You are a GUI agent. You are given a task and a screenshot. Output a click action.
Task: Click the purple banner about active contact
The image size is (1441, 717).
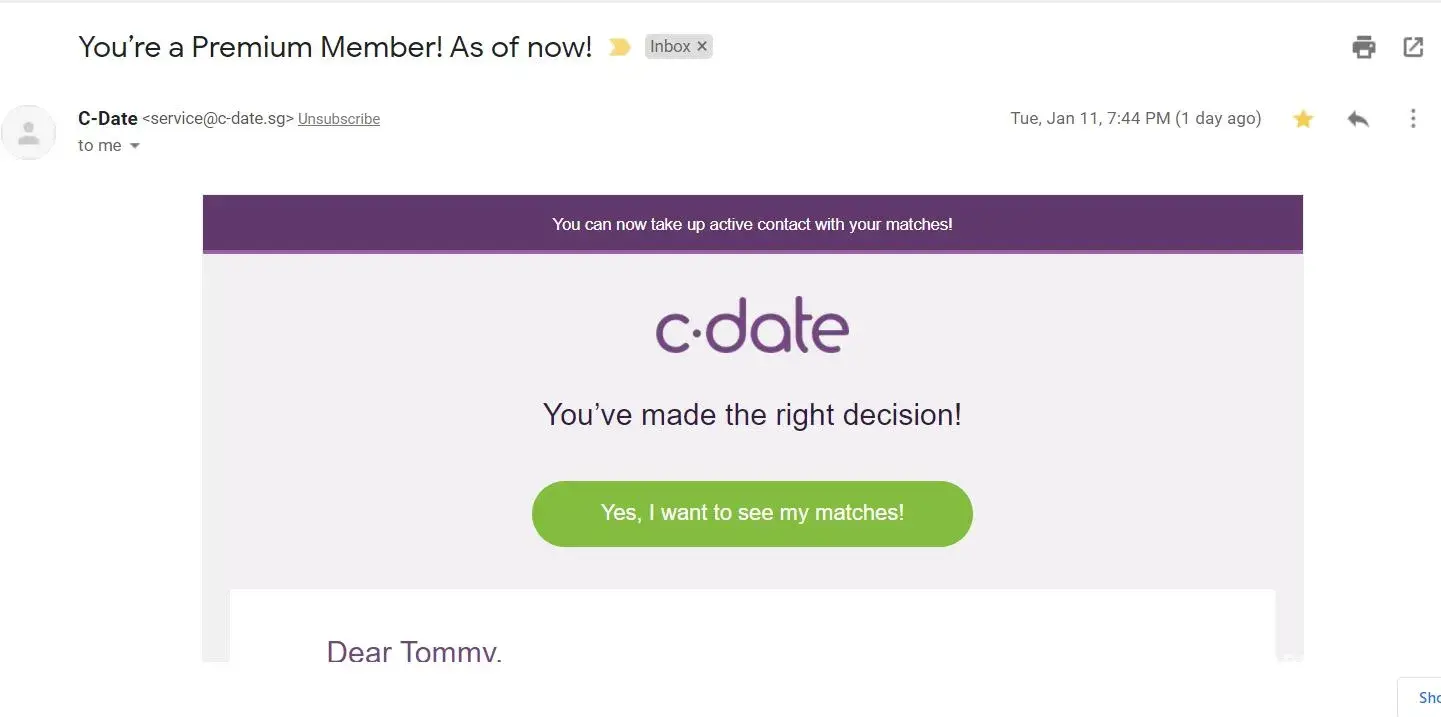point(752,224)
